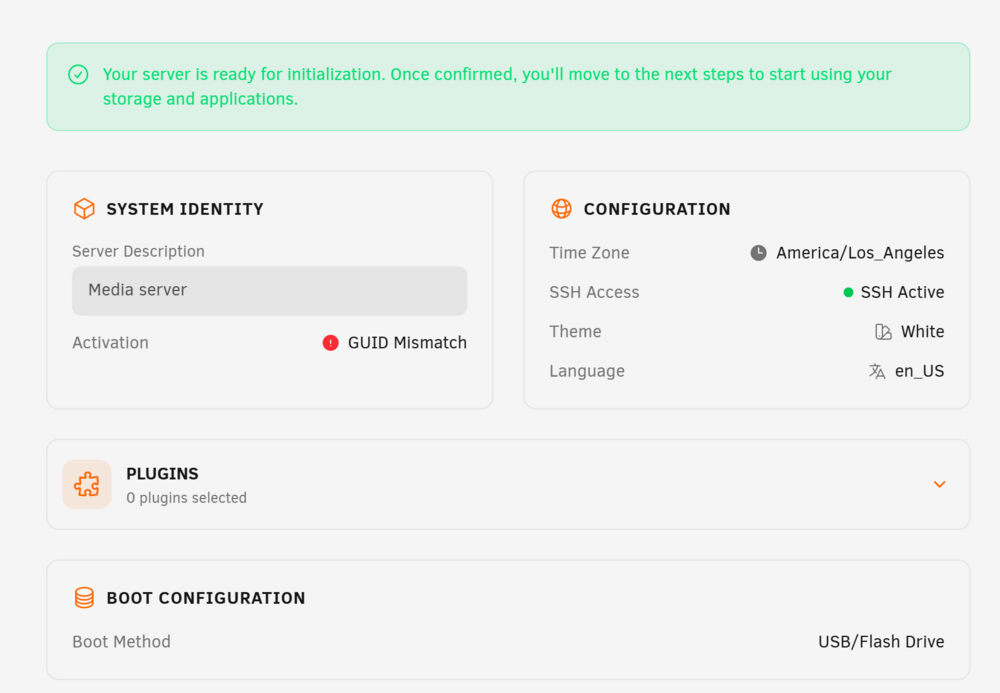Click the server ready for initialization message

tap(497, 87)
